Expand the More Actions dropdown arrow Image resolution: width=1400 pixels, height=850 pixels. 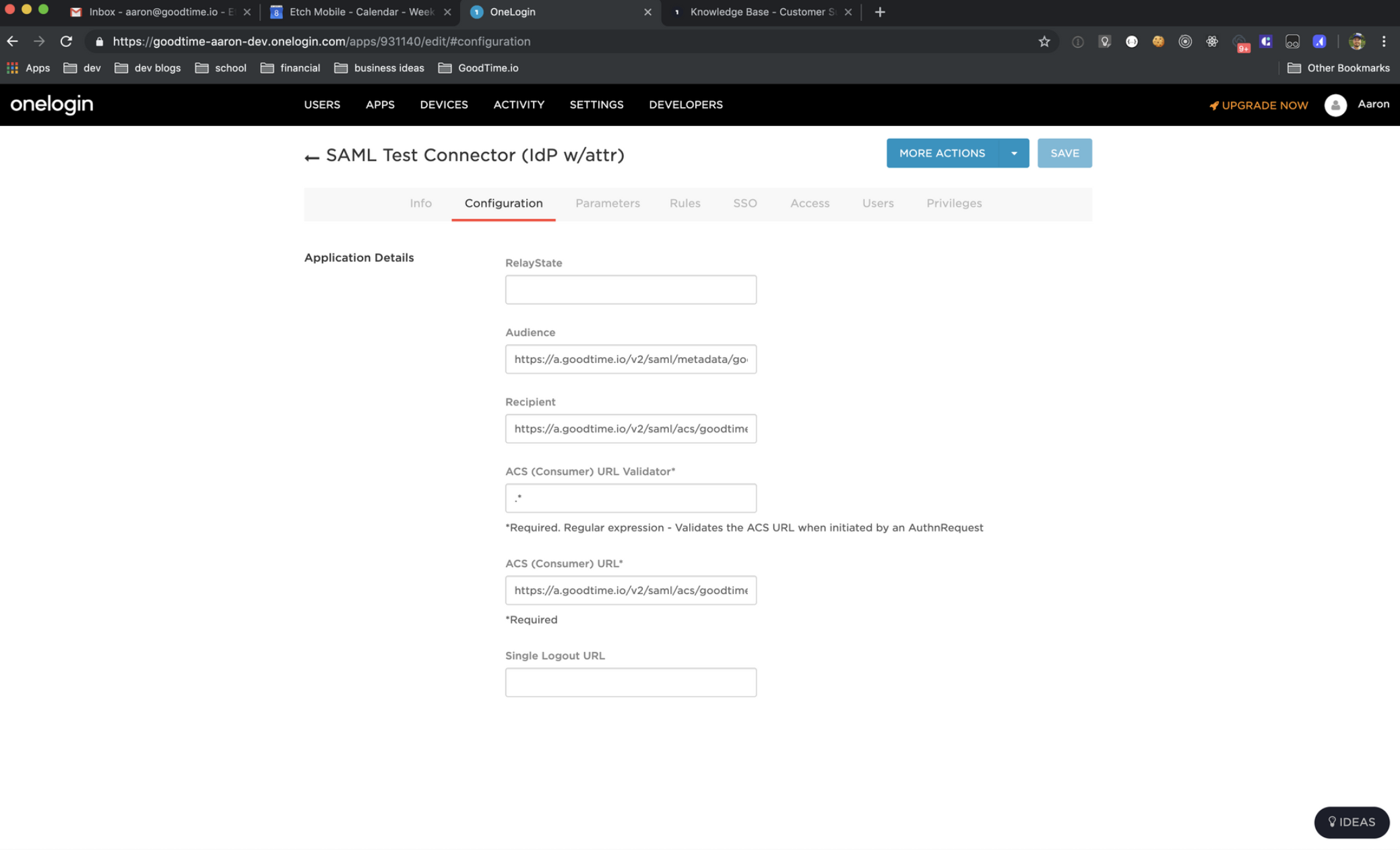1014,153
